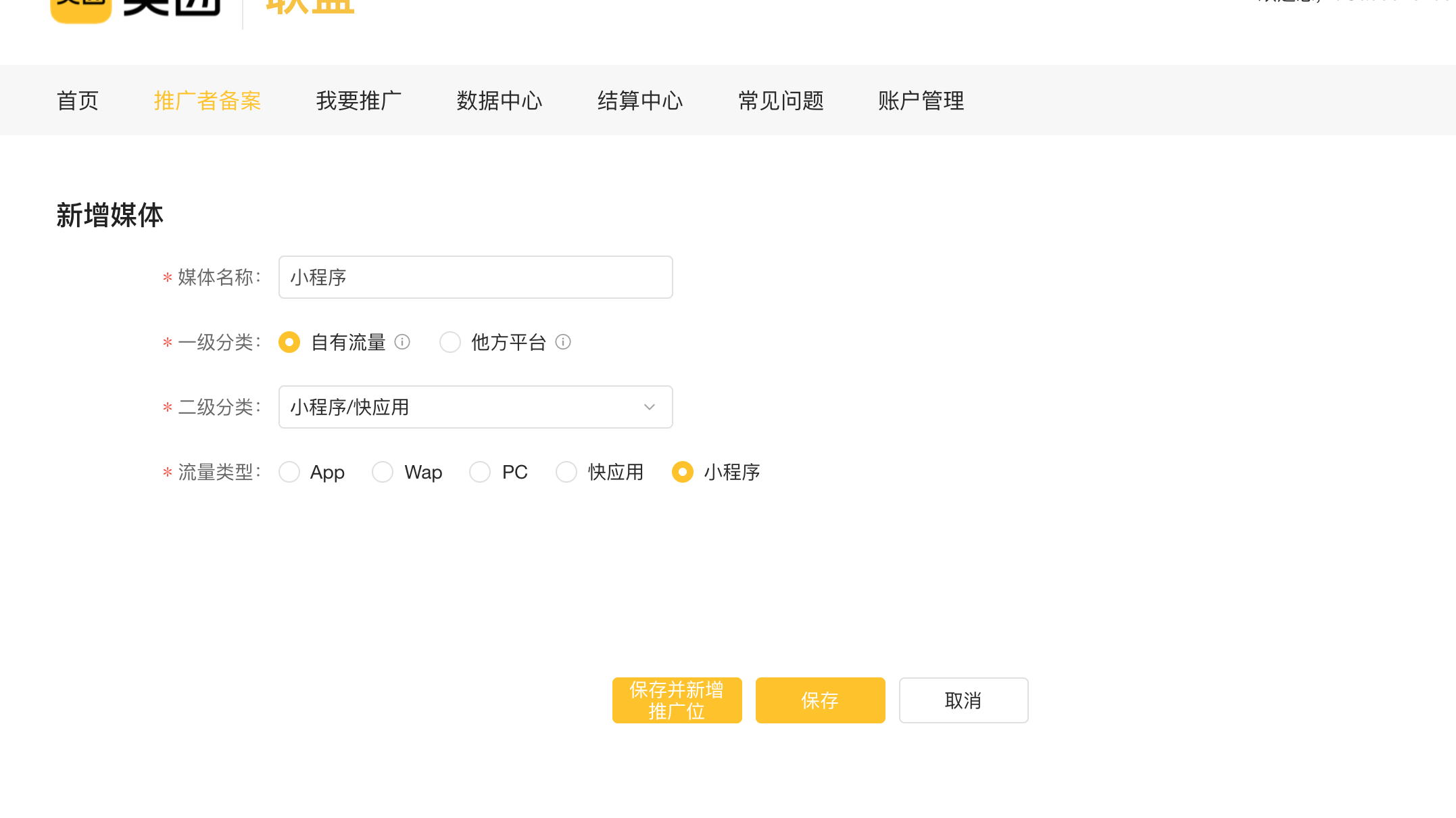Viewport: 1456px width, 818px height.
Task: Choose Wap as traffic type
Action: [383, 472]
